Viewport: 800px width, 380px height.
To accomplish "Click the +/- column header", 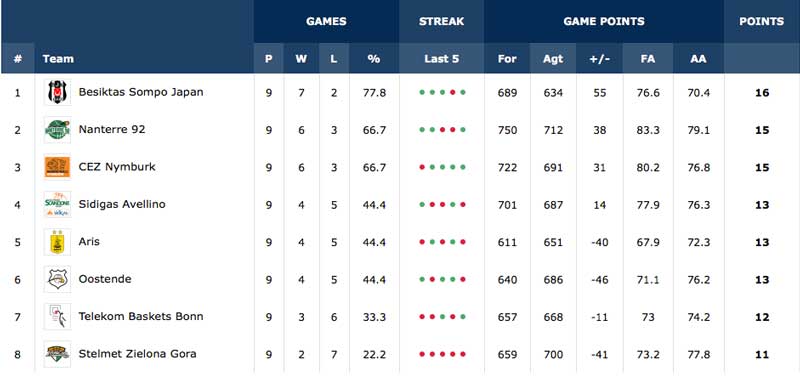I will click(599, 59).
